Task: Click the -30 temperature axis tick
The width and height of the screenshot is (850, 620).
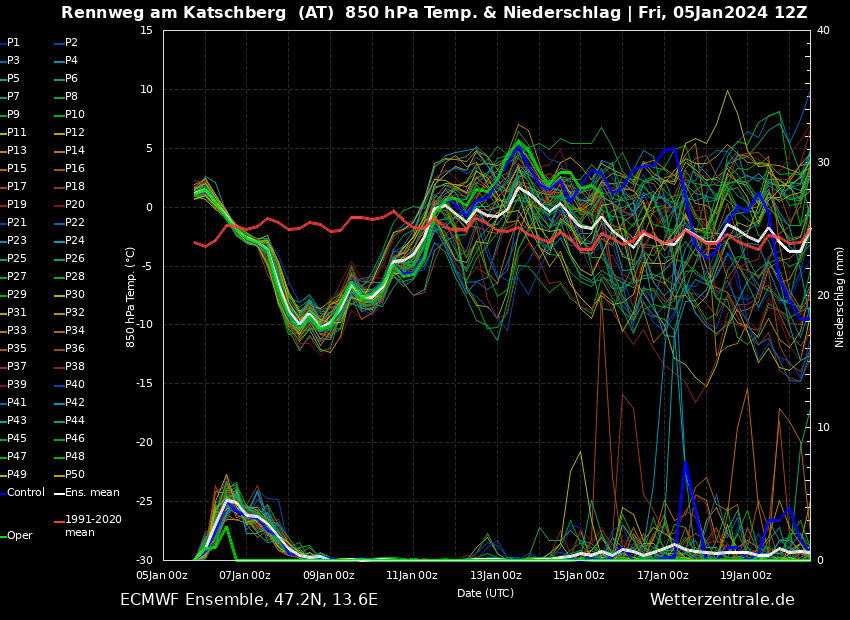Action: [x=145, y=560]
